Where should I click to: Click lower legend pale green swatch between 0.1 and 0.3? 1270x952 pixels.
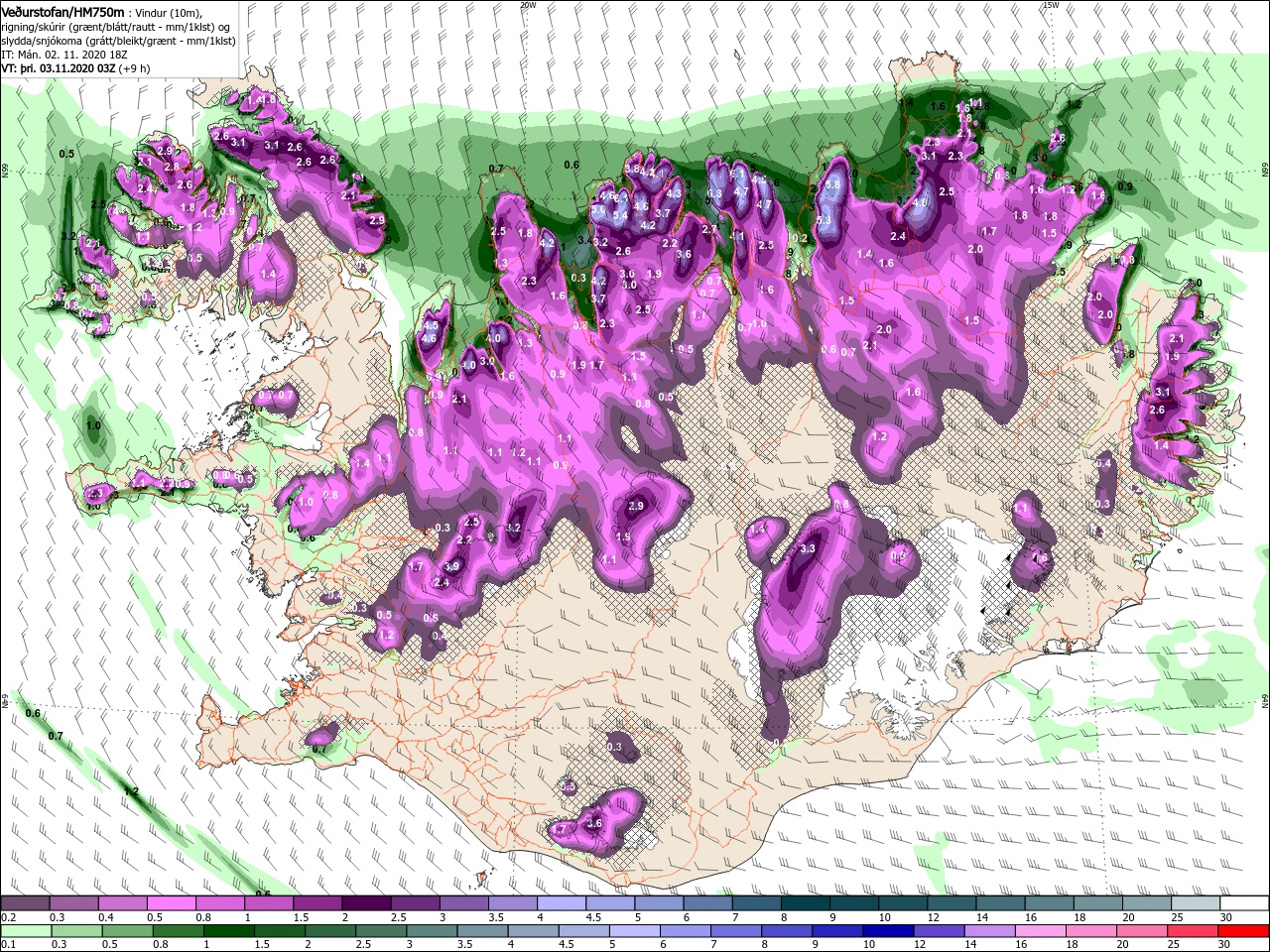tap(26, 931)
